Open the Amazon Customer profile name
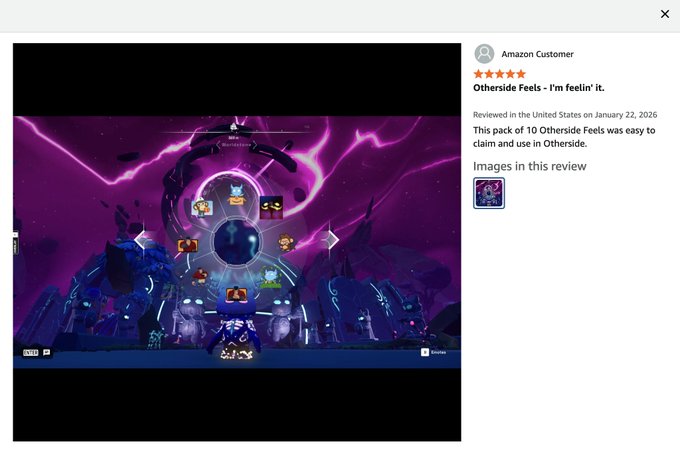This screenshot has height=466, width=680. click(x=537, y=54)
